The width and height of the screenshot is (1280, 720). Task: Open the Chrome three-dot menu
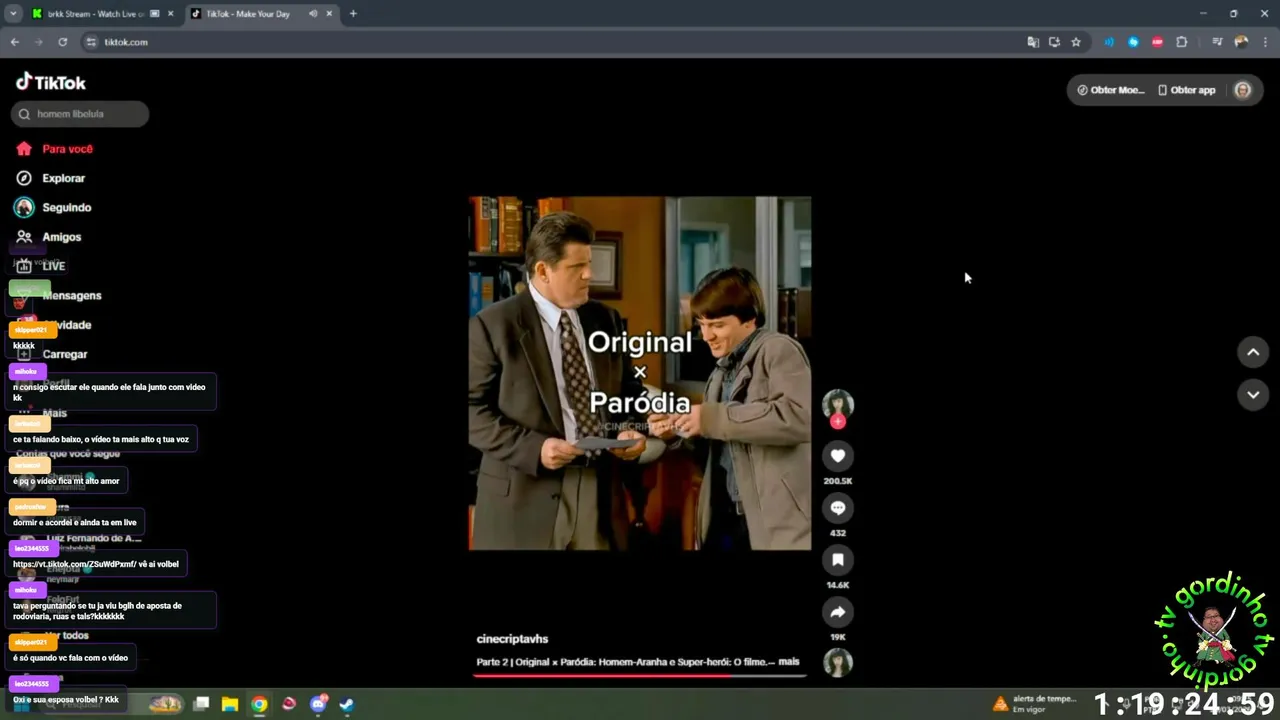1266,42
